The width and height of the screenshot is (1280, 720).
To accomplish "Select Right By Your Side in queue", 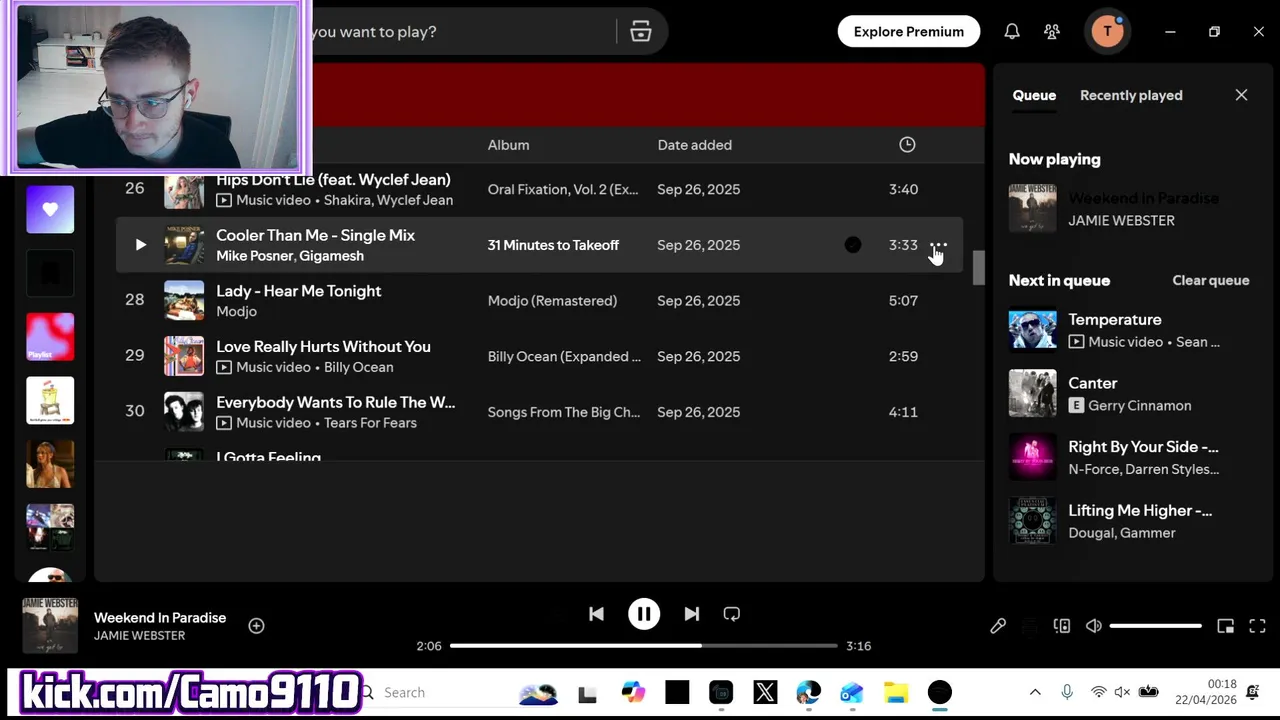I will 1130,458.
